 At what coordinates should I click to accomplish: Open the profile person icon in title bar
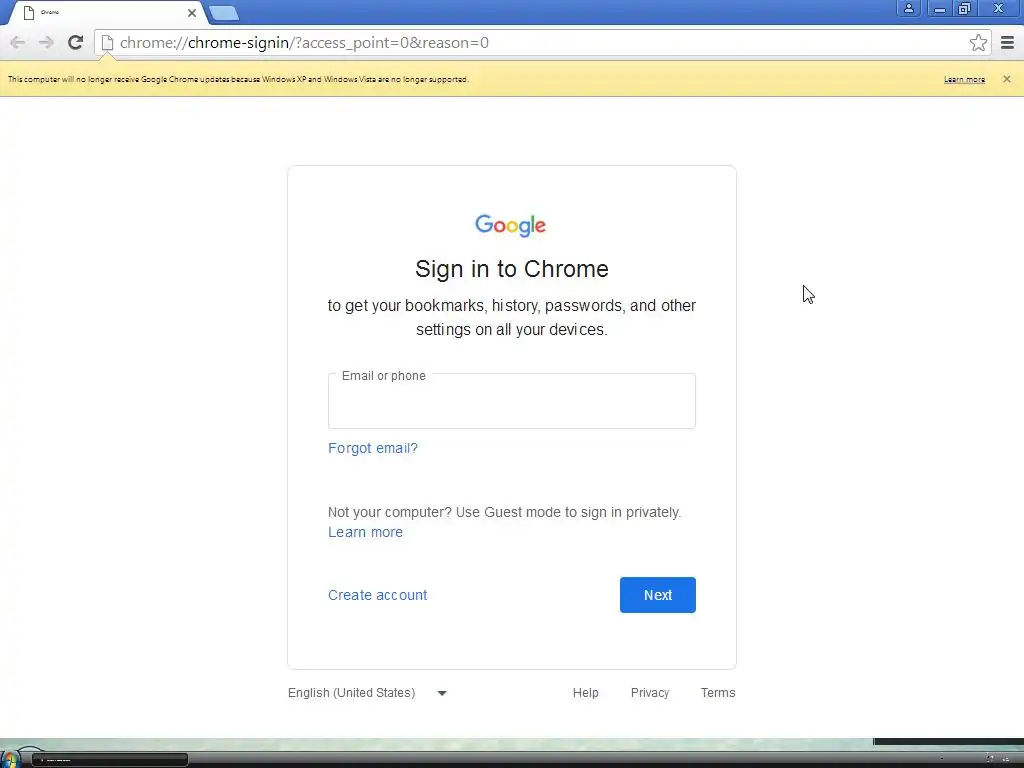[x=908, y=8]
